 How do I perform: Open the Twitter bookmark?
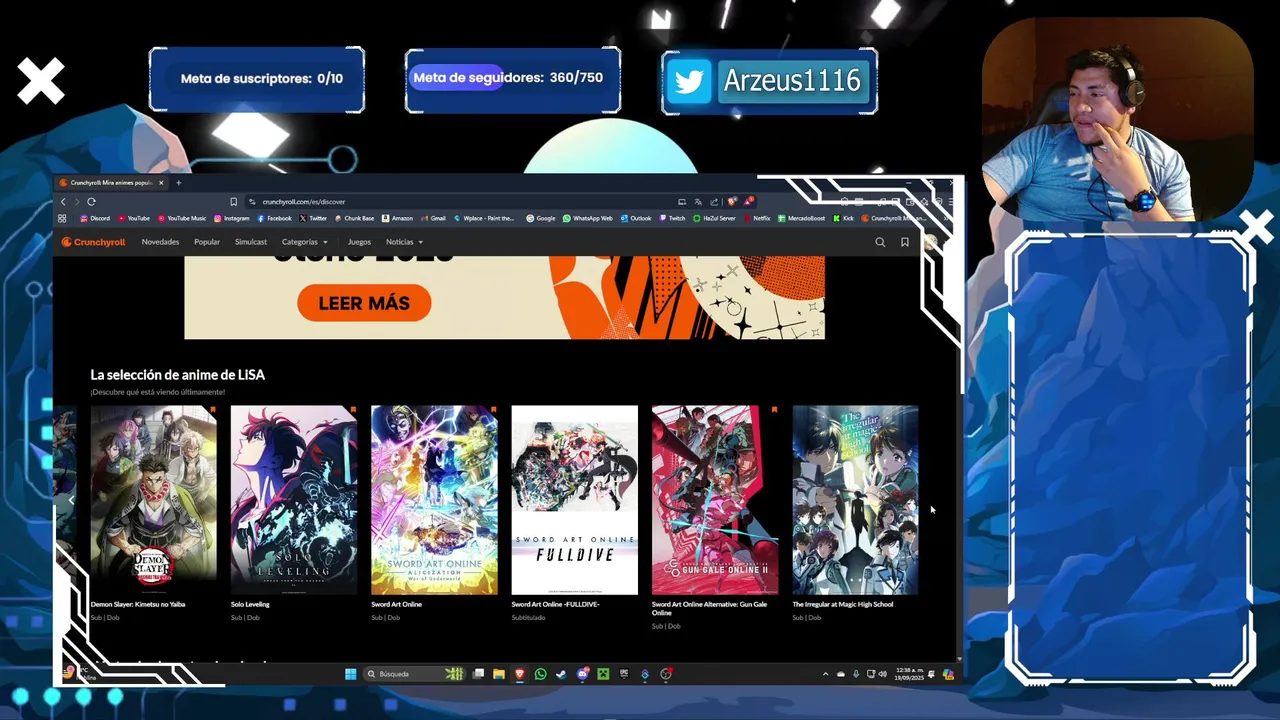tap(313, 218)
